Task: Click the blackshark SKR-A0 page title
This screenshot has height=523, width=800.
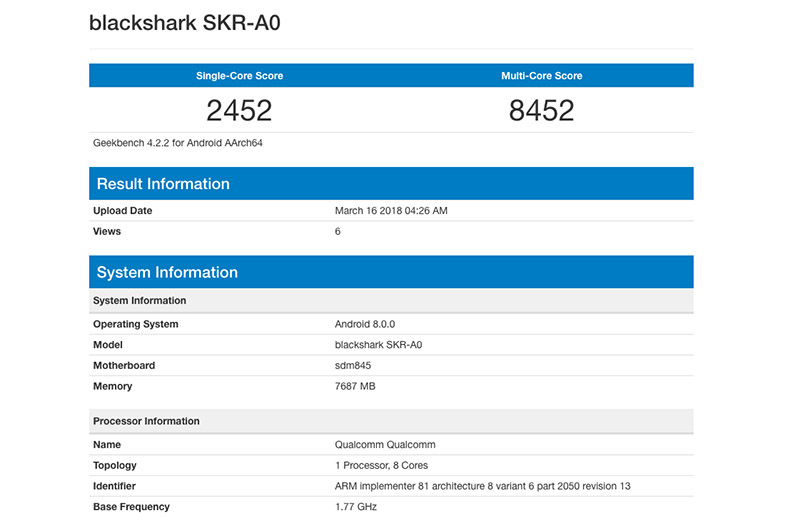Action: point(185,23)
